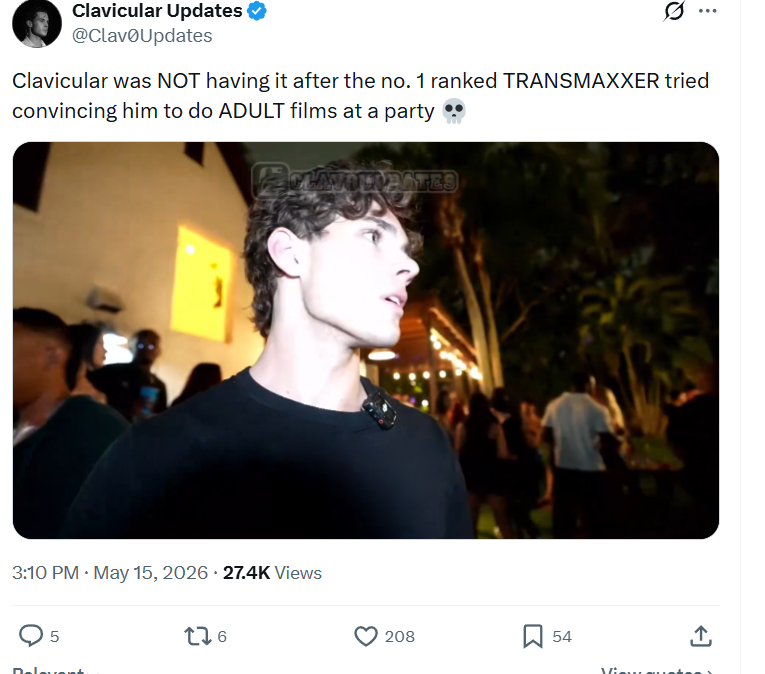Click the skull emoji in the tweet
The width and height of the screenshot is (765, 674).
tap(454, 111)
